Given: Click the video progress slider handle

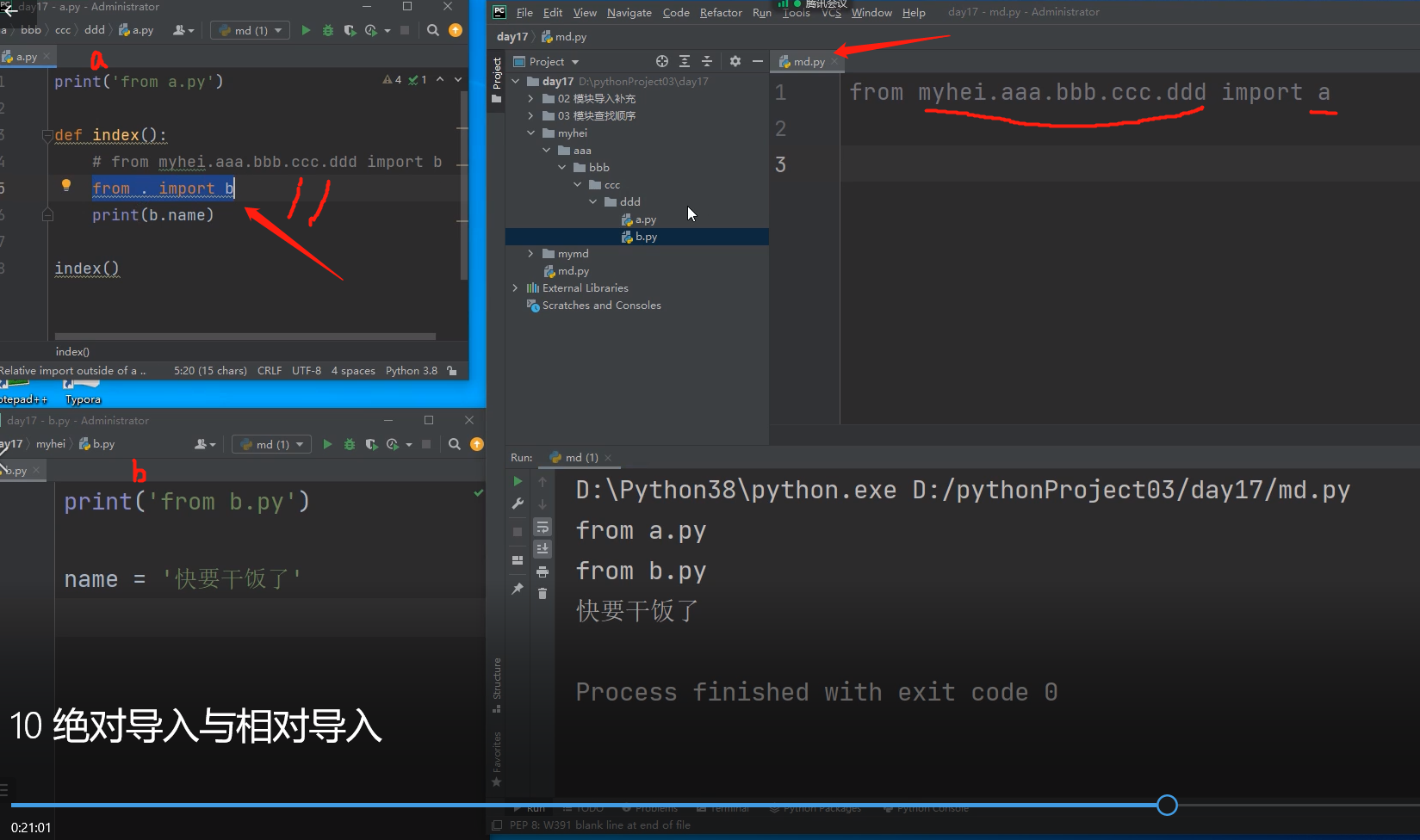Looking at the screenshot, I should [x=1167, y=806].
